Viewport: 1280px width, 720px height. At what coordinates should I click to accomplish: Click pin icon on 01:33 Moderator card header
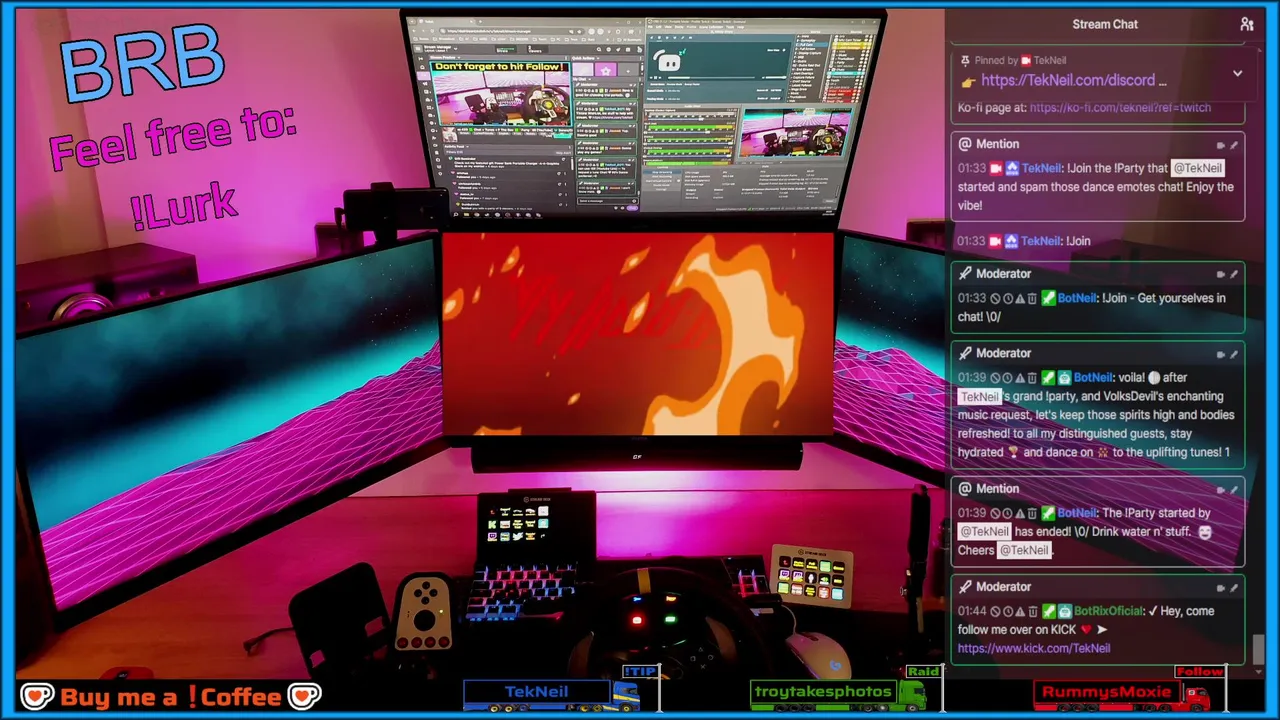coord(1234,274)
